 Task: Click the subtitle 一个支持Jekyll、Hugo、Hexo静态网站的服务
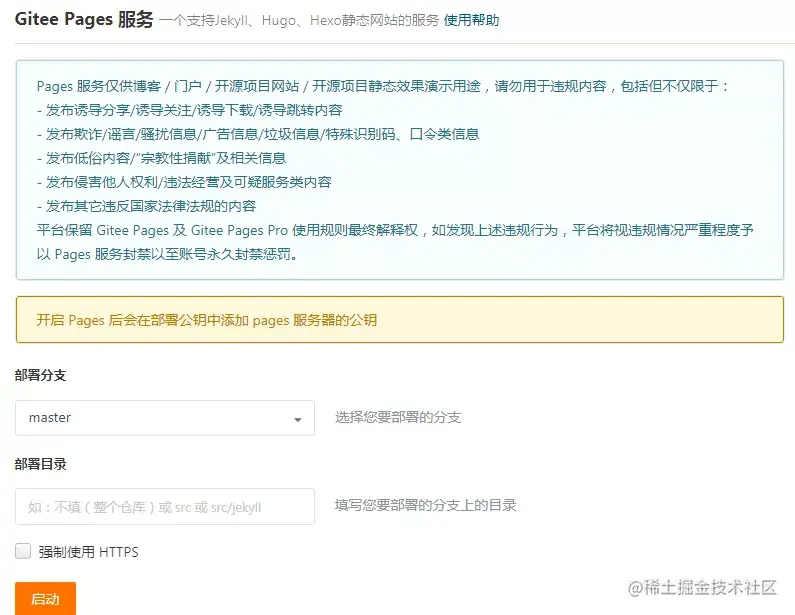pos(299,20)
